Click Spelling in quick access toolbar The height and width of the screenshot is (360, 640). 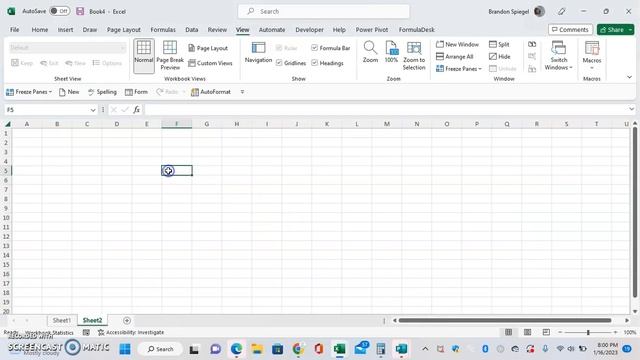tap(102, 92)
